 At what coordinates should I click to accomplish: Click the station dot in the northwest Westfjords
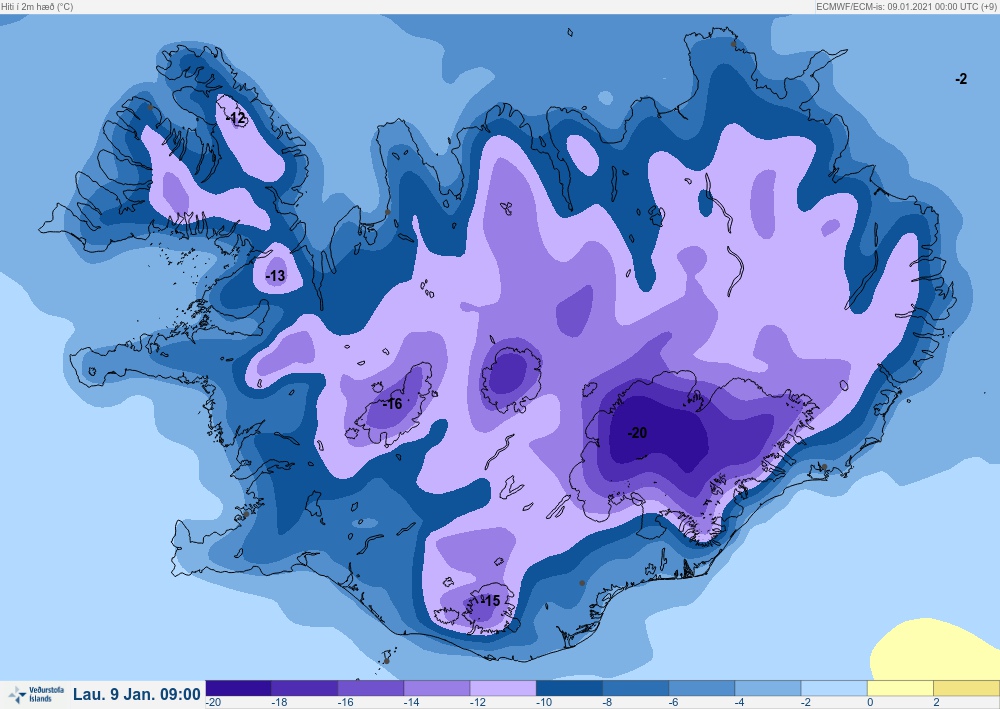(x=150, y=107)
